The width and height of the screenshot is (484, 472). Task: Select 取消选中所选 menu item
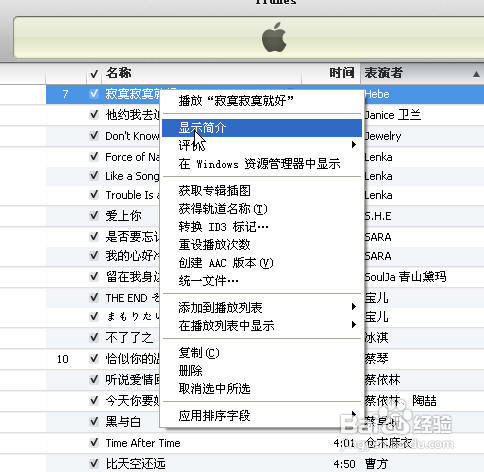262,389
